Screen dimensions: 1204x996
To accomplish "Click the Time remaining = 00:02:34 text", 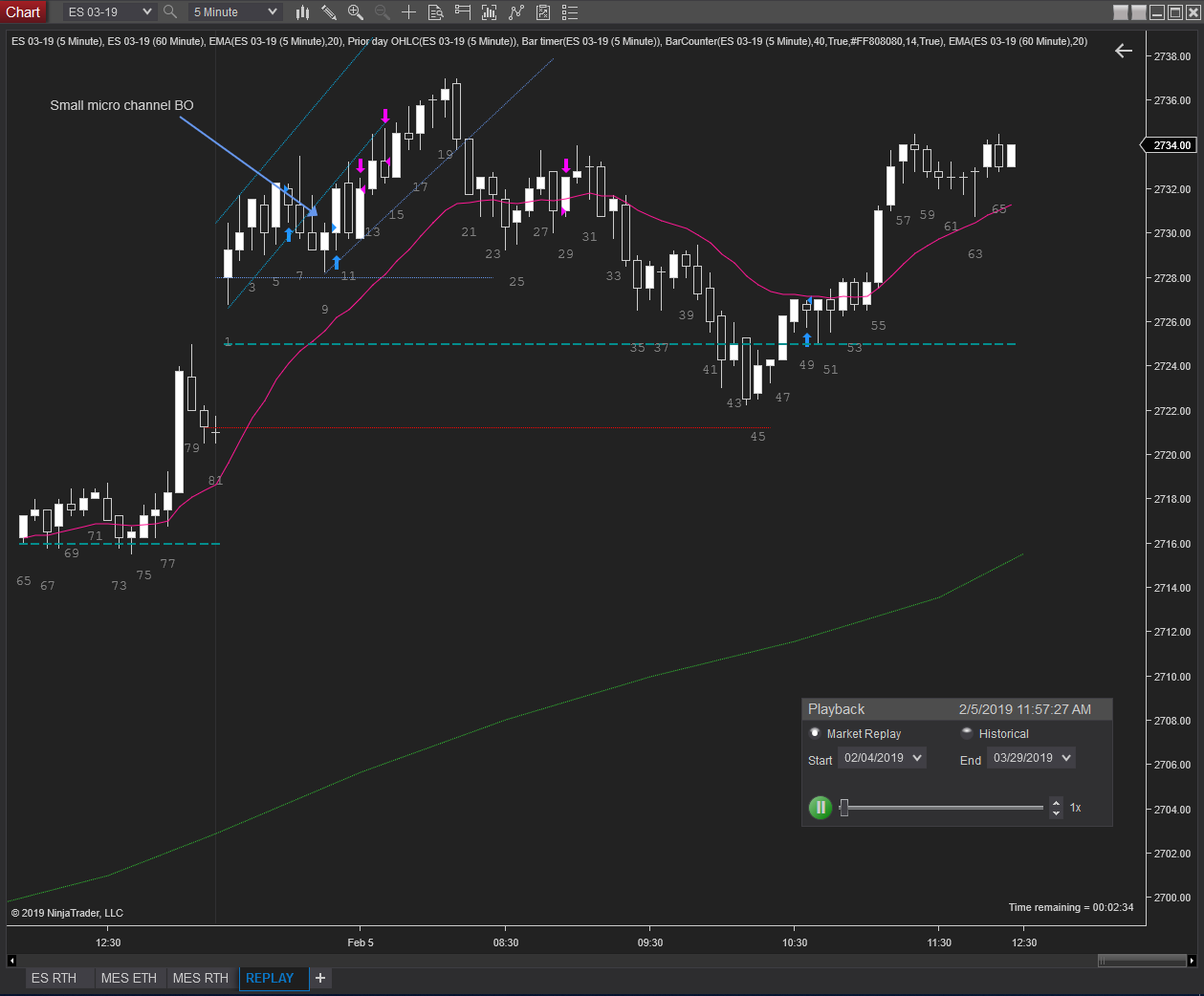I will [1071, 907].
